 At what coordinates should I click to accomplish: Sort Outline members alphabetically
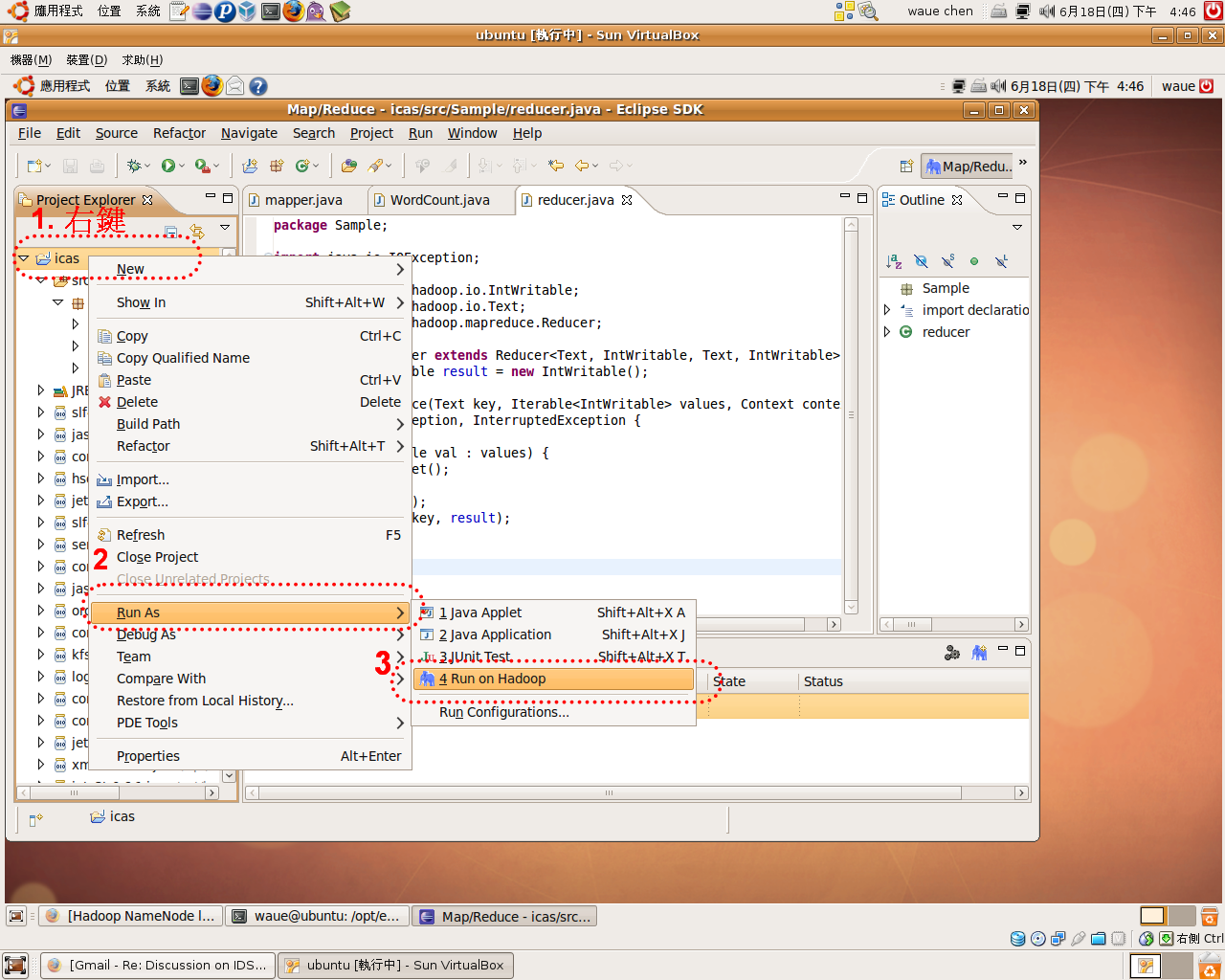(894, 260)
